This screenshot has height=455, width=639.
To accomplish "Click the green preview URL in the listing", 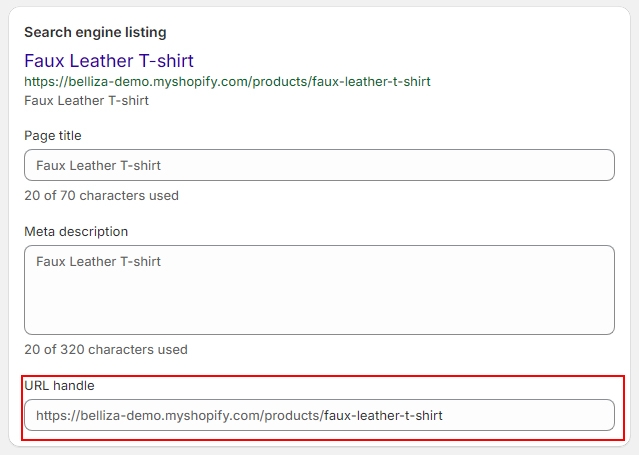I will pos(227,81).
